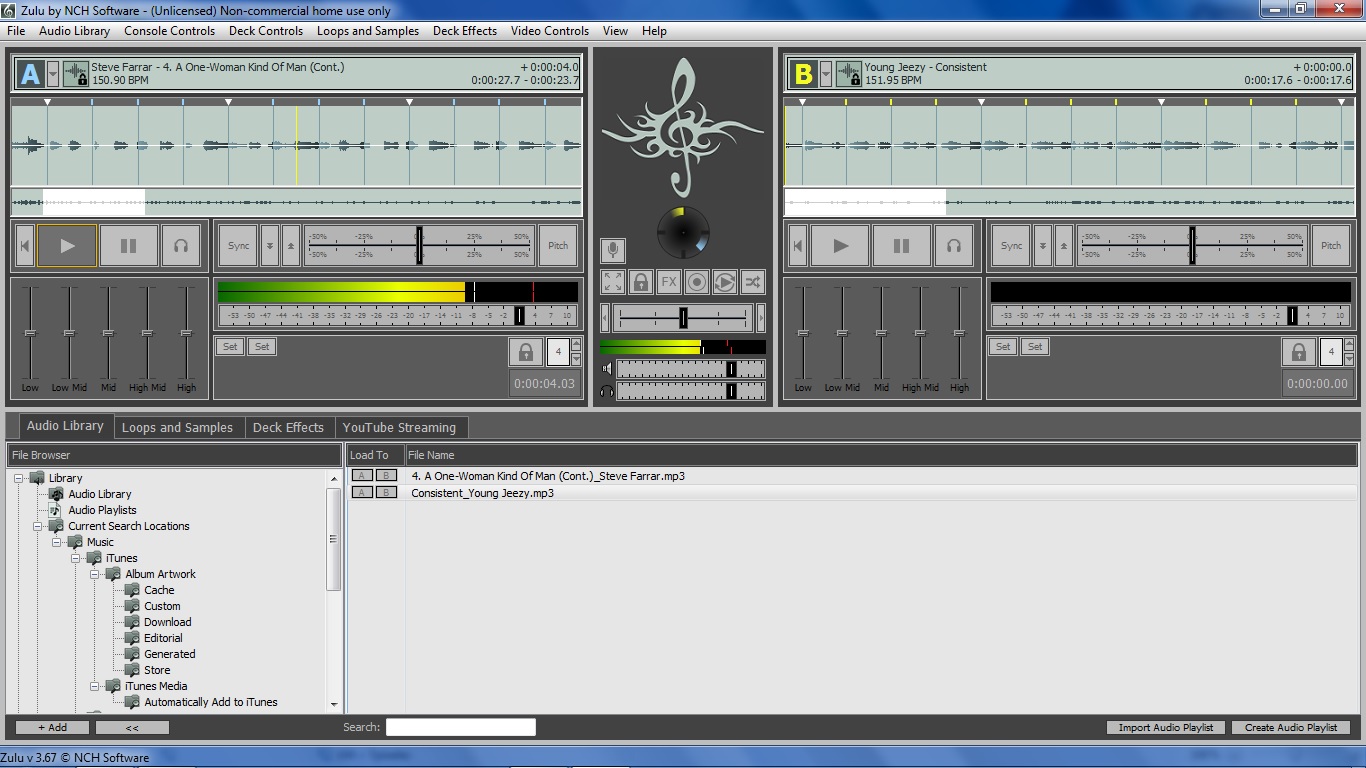Open the Video Controls menu
Viewport: 1366px width, 768px height.
549,31
